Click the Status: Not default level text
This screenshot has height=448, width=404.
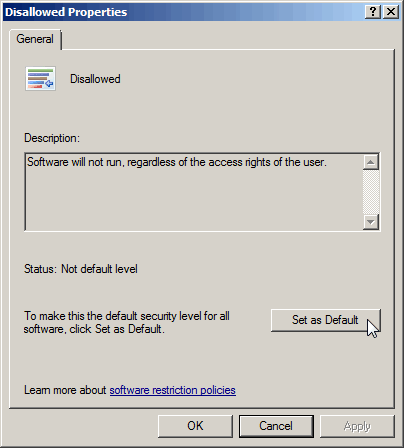pyautogui.click(x=81, y=269)
